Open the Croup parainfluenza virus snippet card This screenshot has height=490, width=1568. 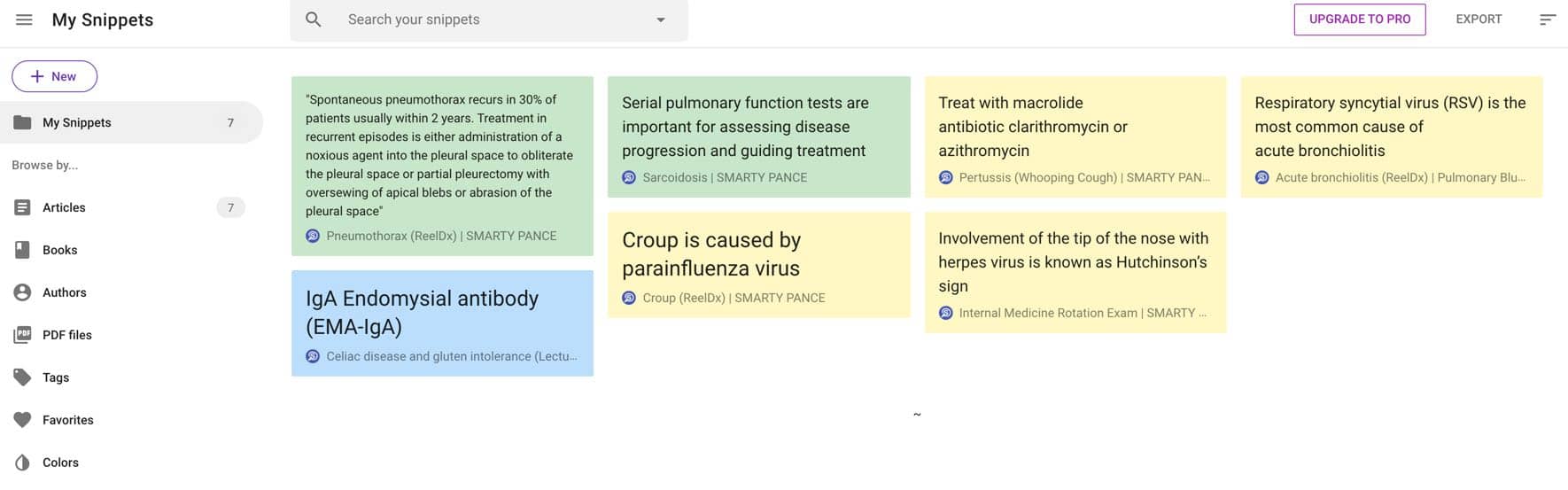click(759, 265)
